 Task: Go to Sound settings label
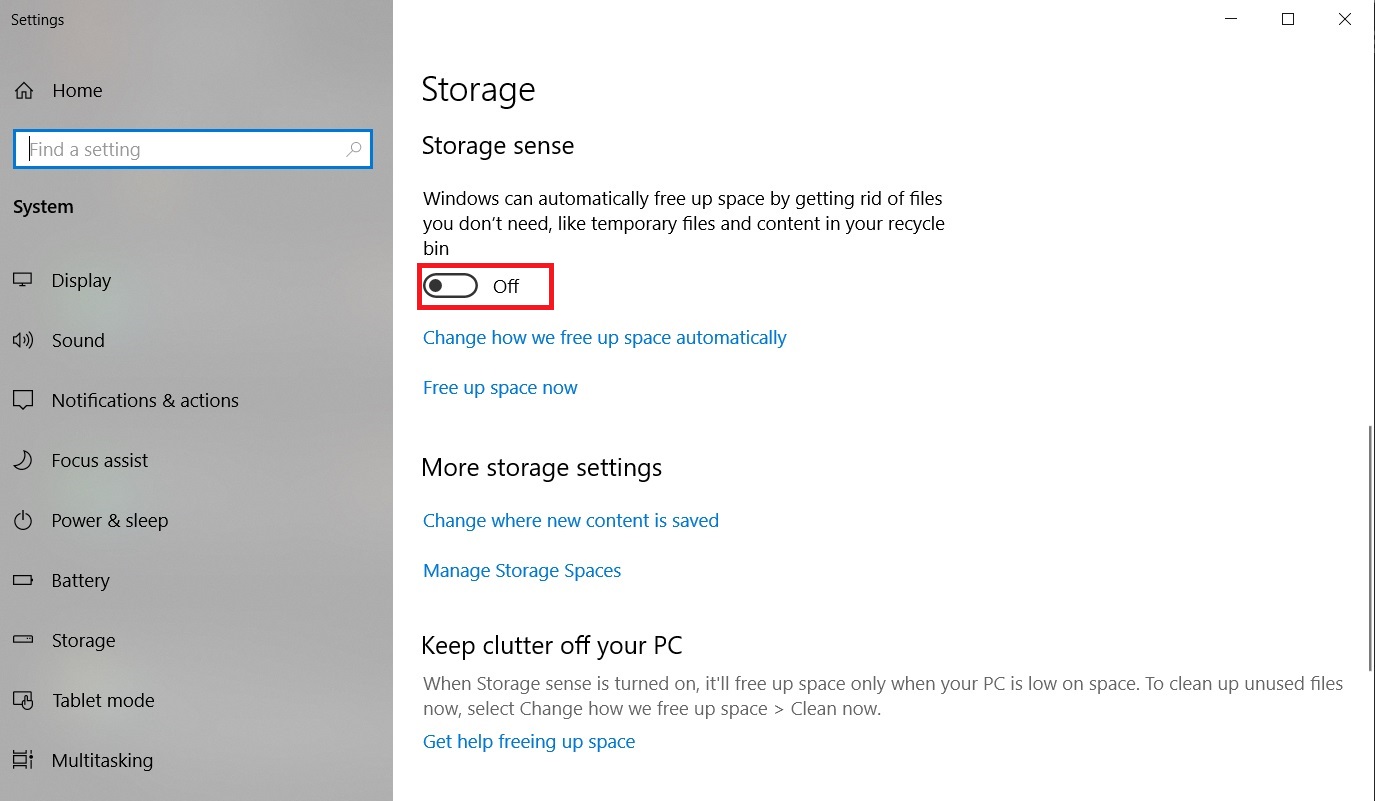tap(78, 340)
